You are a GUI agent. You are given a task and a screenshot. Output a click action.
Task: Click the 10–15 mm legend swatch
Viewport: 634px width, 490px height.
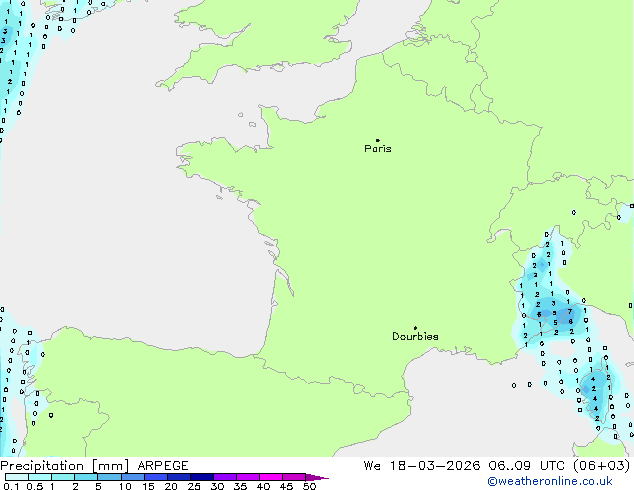click(133, 477)
